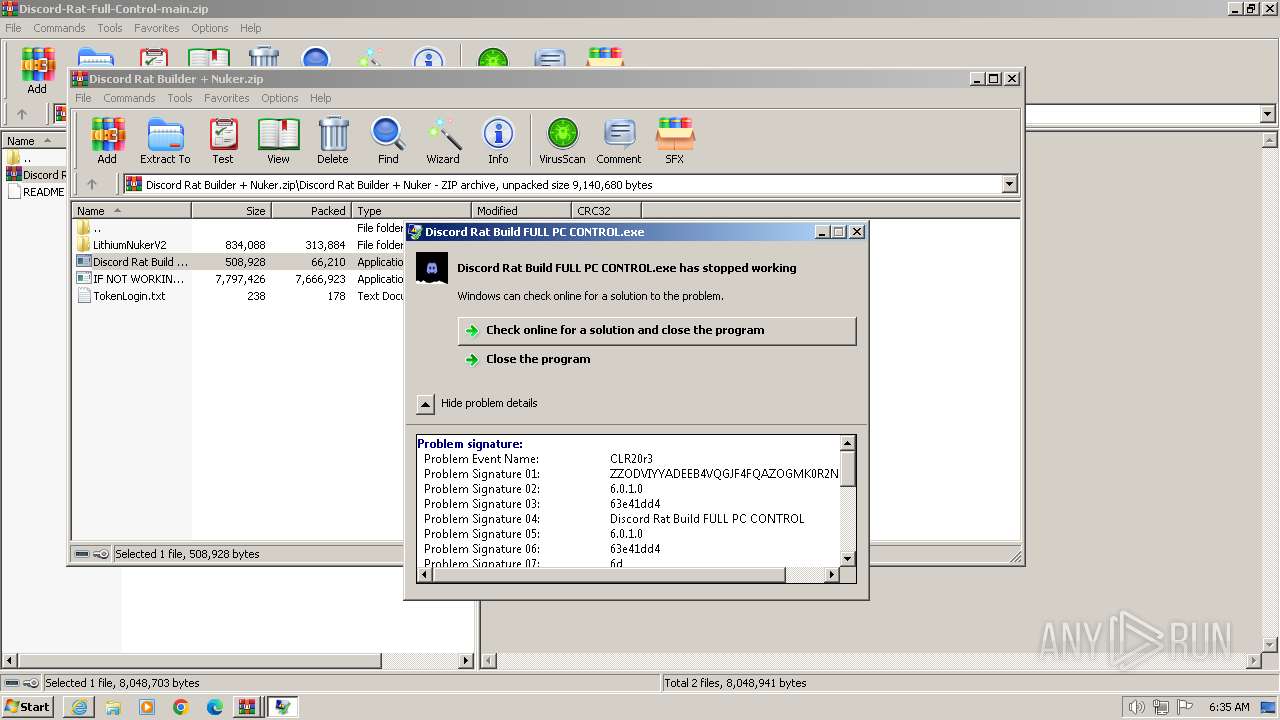This screenshot has height=720, width=1280.
Task: Click the problem details horizontal scrollbar thumb
Action: point(608,574)
